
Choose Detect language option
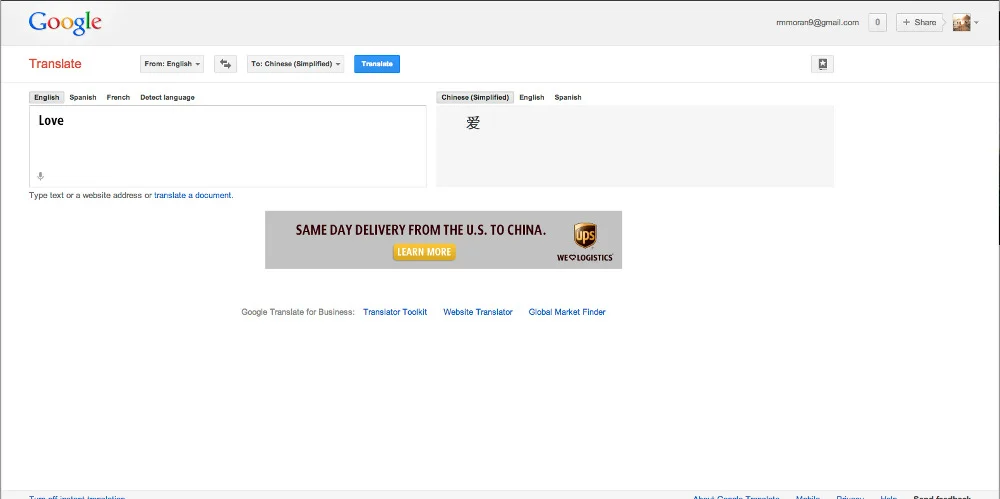click(167, 98)
